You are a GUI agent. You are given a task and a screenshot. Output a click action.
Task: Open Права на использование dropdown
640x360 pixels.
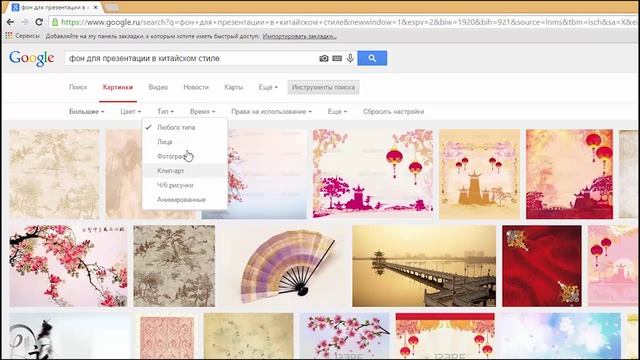271,111
